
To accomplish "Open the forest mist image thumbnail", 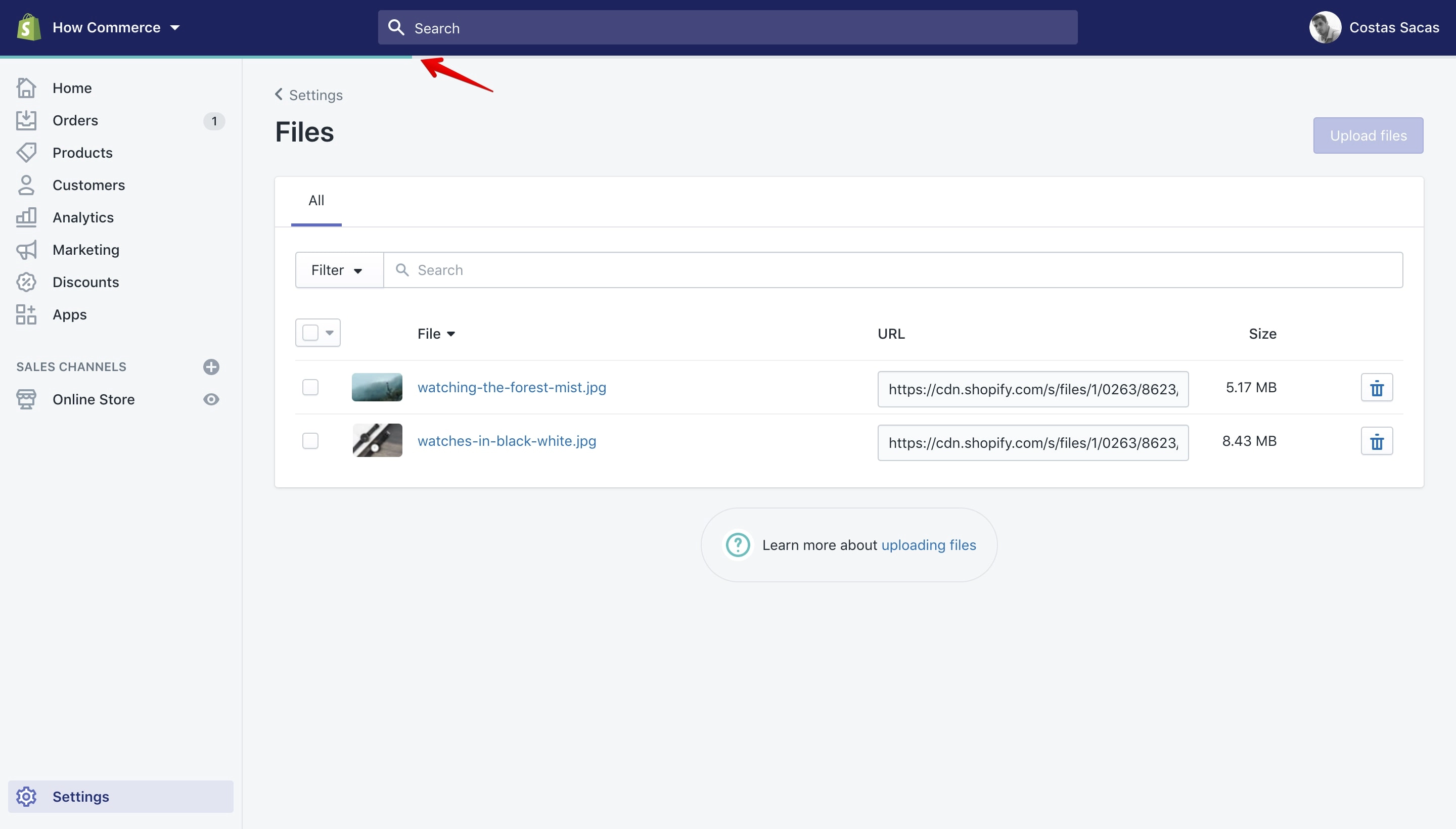I will tap(377, 388).
